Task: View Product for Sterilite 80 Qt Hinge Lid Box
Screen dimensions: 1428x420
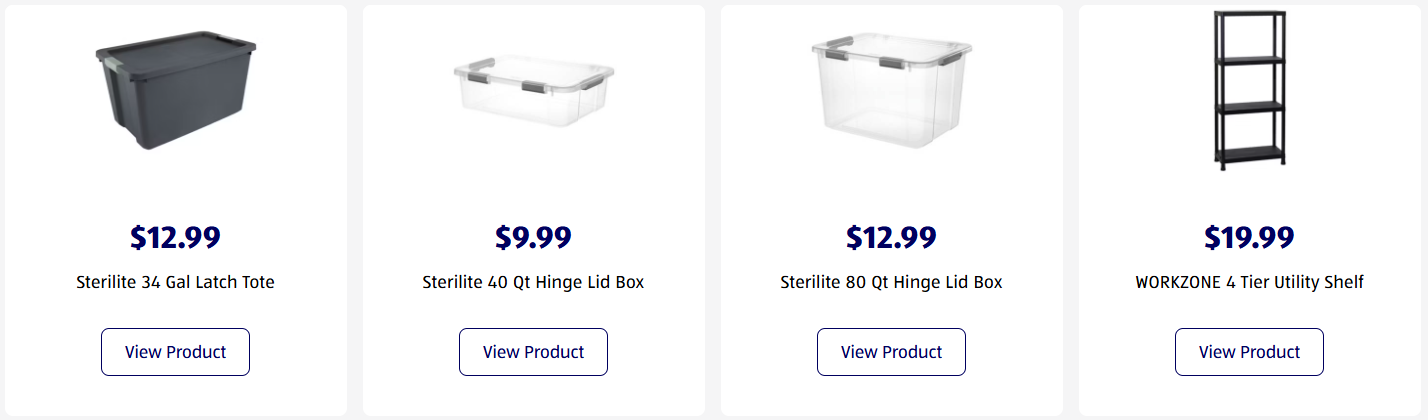Action: (x=891, y=352)
